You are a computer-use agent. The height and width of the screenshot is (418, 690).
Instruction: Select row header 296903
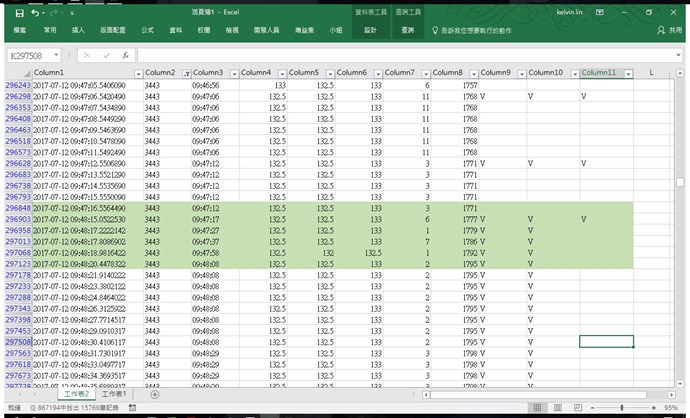[x=17, y=219]
